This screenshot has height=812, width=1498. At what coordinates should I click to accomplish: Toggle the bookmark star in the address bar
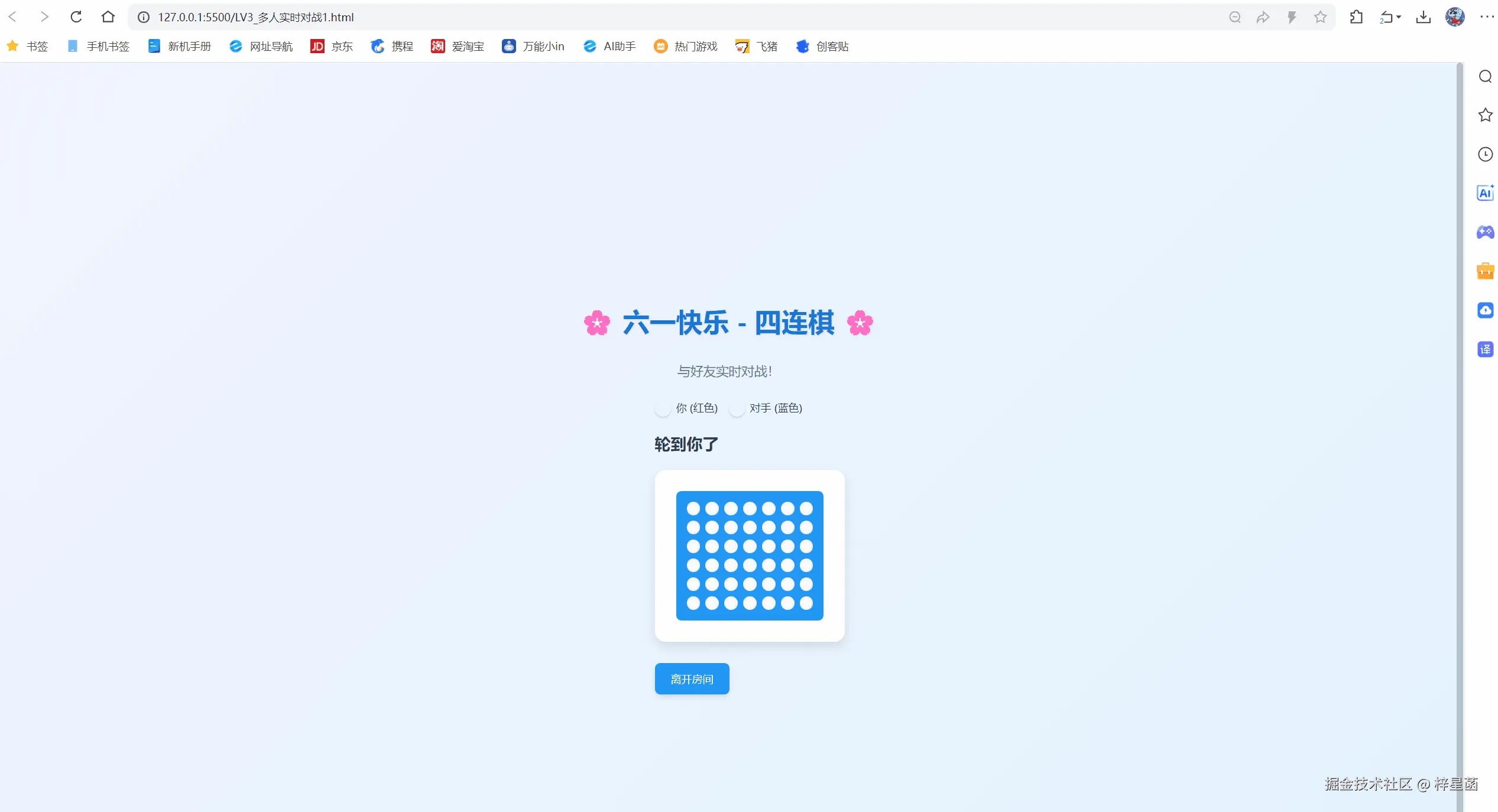[1320, 17]
